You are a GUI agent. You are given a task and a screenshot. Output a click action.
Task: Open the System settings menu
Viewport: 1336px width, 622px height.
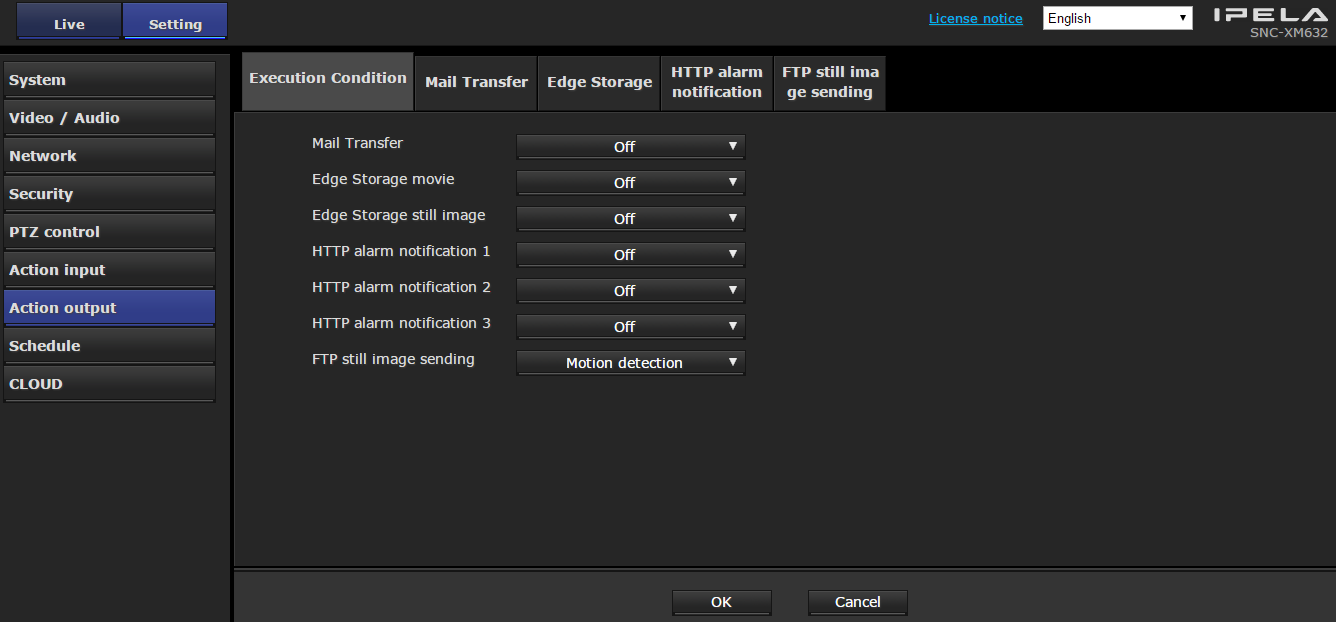[x=109, y=80]
